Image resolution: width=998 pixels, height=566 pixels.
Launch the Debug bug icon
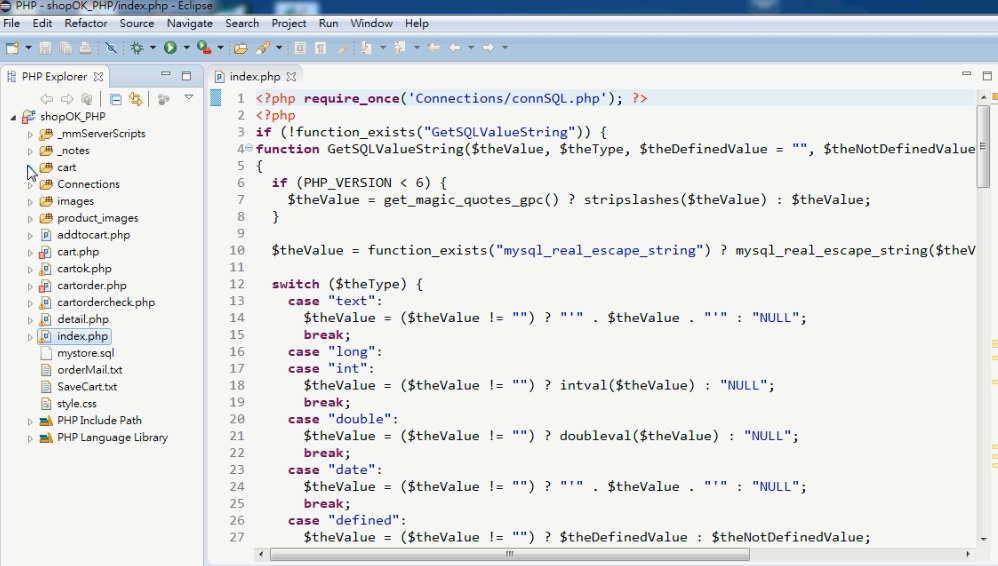136,48
